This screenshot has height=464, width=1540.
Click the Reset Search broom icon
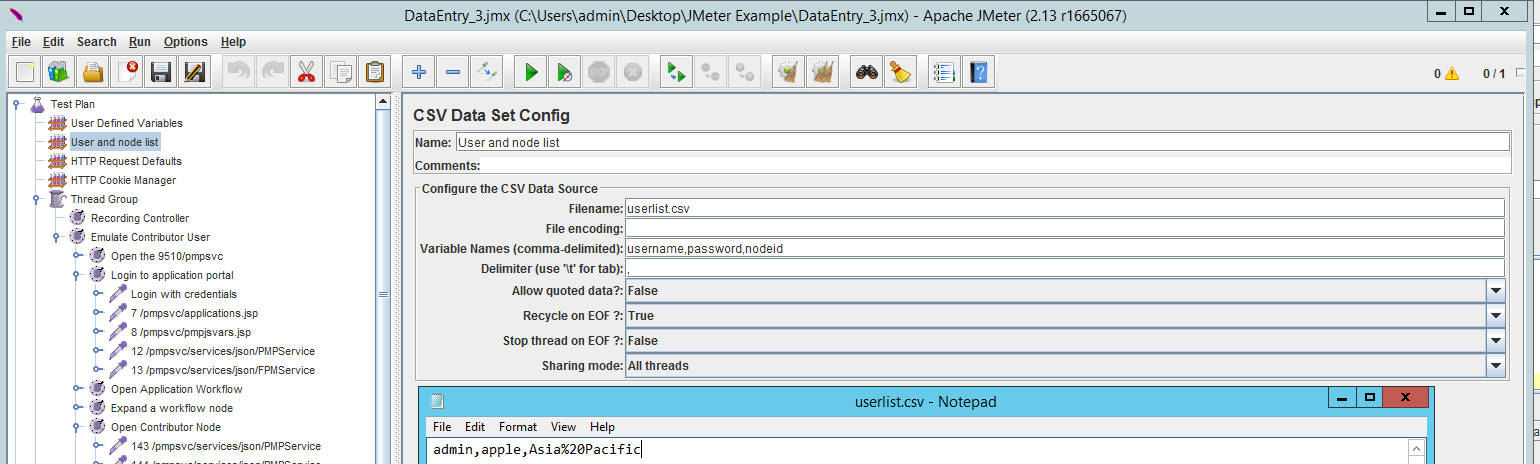pos(901,72)
